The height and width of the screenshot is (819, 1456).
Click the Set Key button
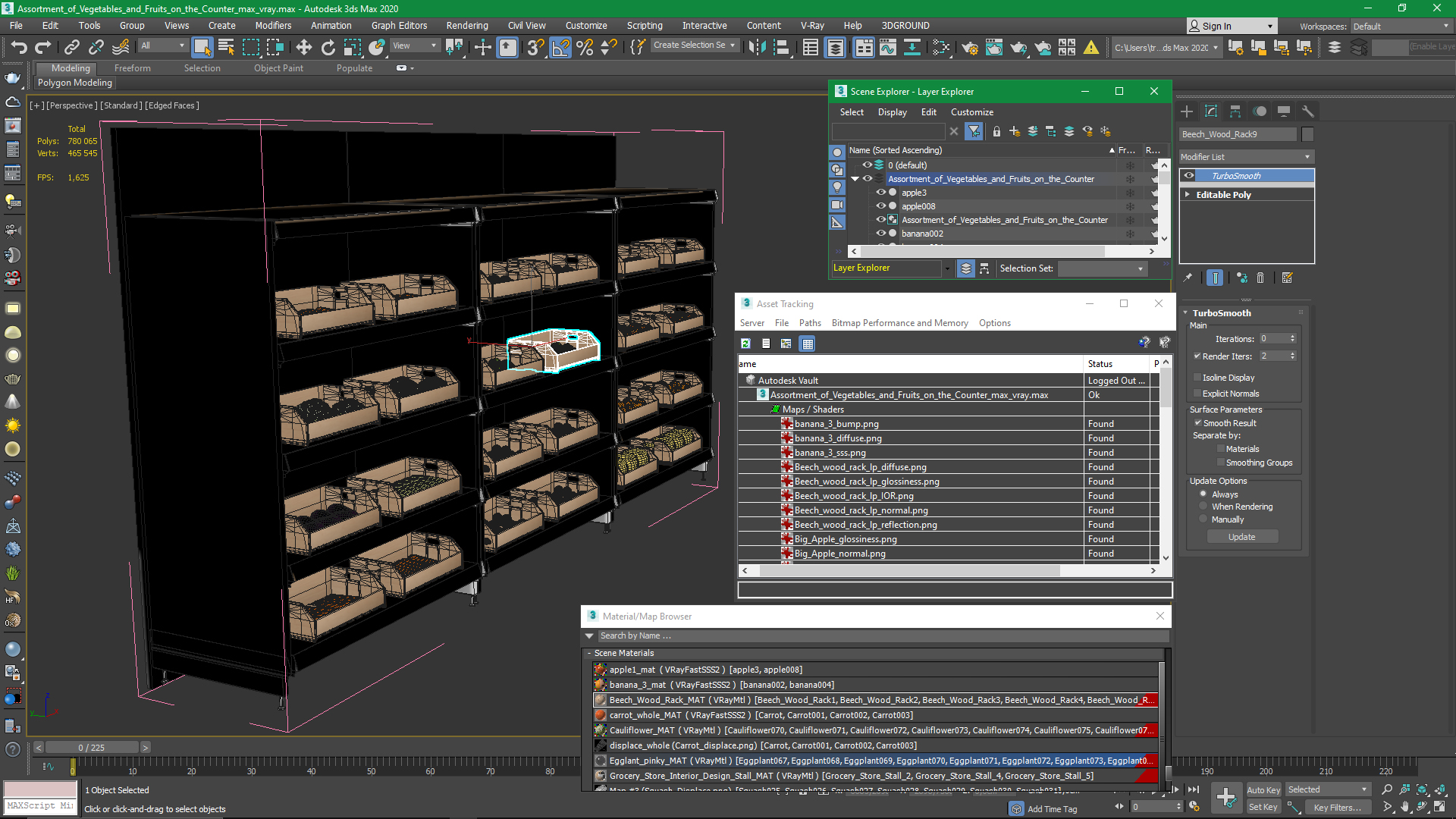[x=1263, y=807]
